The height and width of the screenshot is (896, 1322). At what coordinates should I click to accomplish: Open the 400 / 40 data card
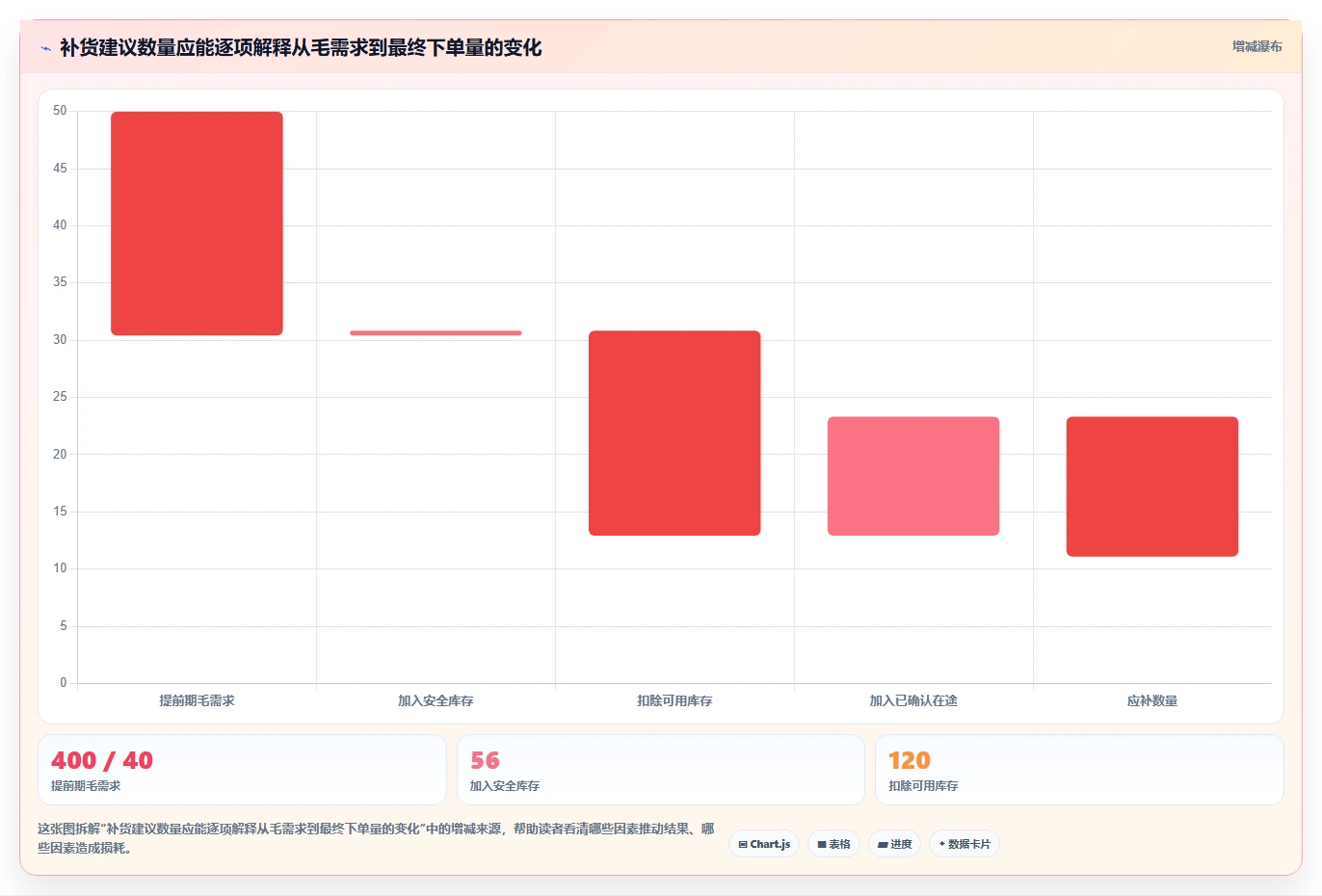point(242,770)
